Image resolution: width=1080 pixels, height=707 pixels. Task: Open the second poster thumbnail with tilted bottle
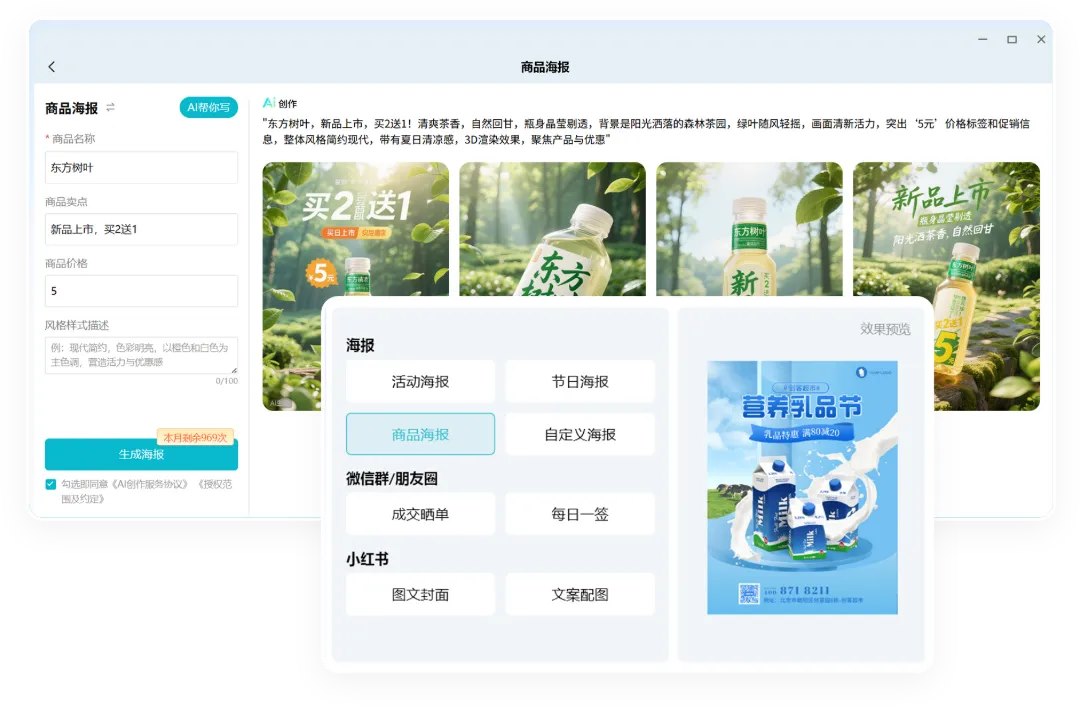(552, 229)
